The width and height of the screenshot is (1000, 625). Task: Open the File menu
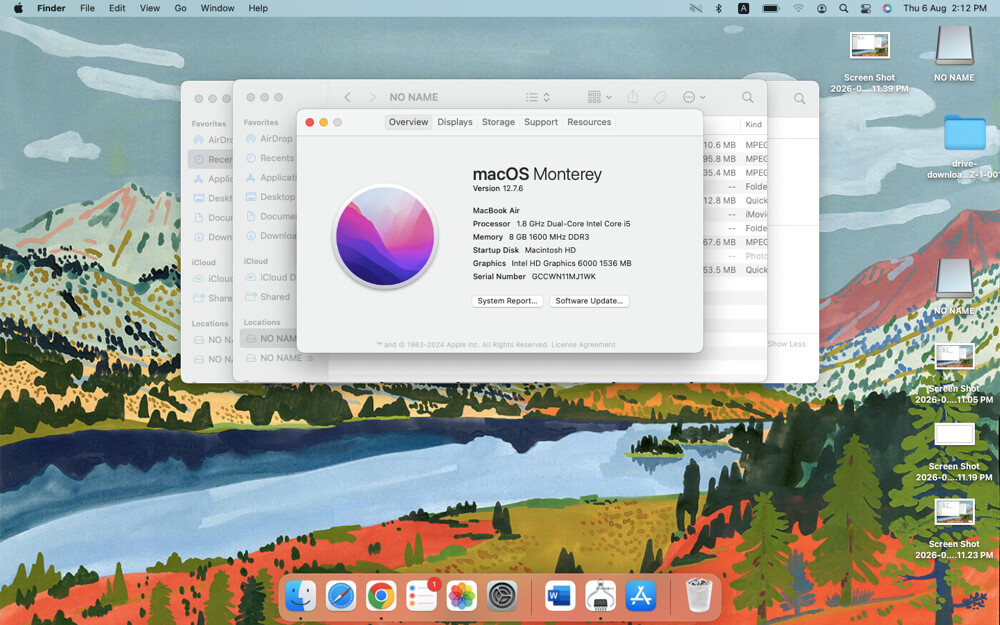[x=87, y=8]
